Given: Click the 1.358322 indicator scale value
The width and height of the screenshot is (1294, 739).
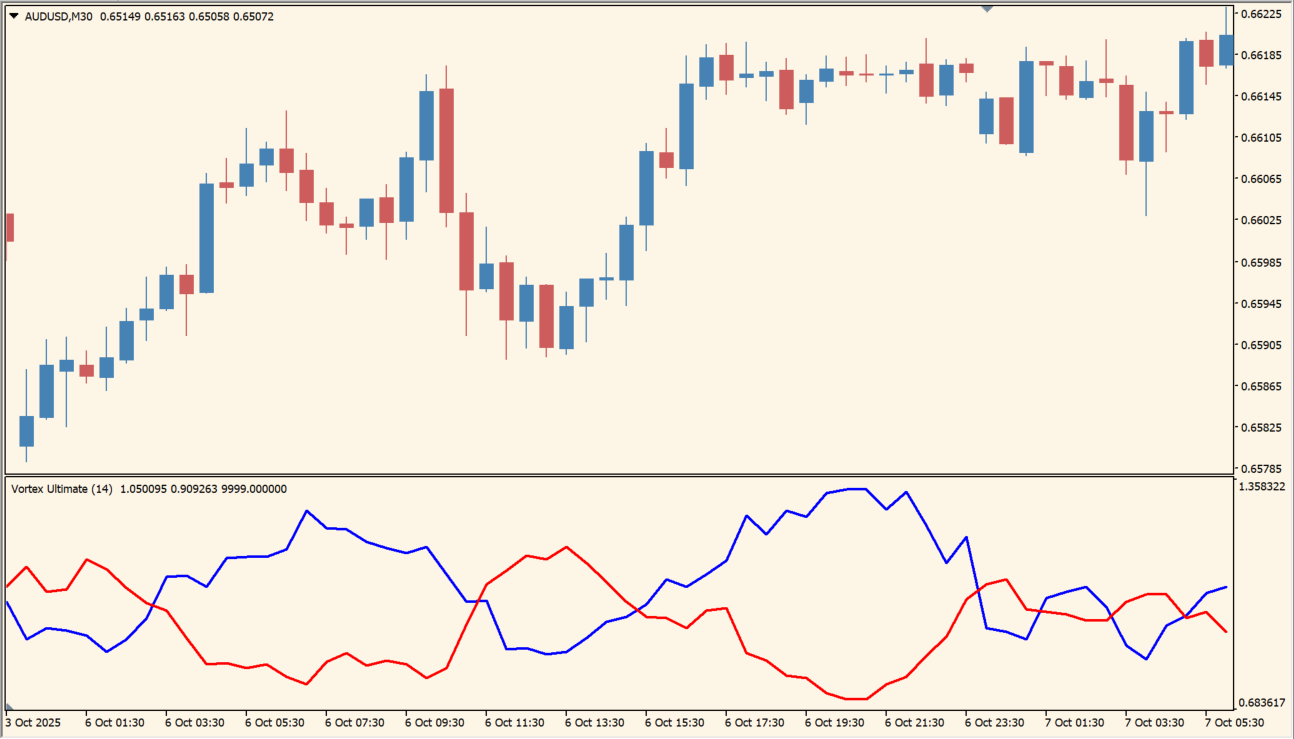Looking at the screenshot, I should (x=1261, y=487).
